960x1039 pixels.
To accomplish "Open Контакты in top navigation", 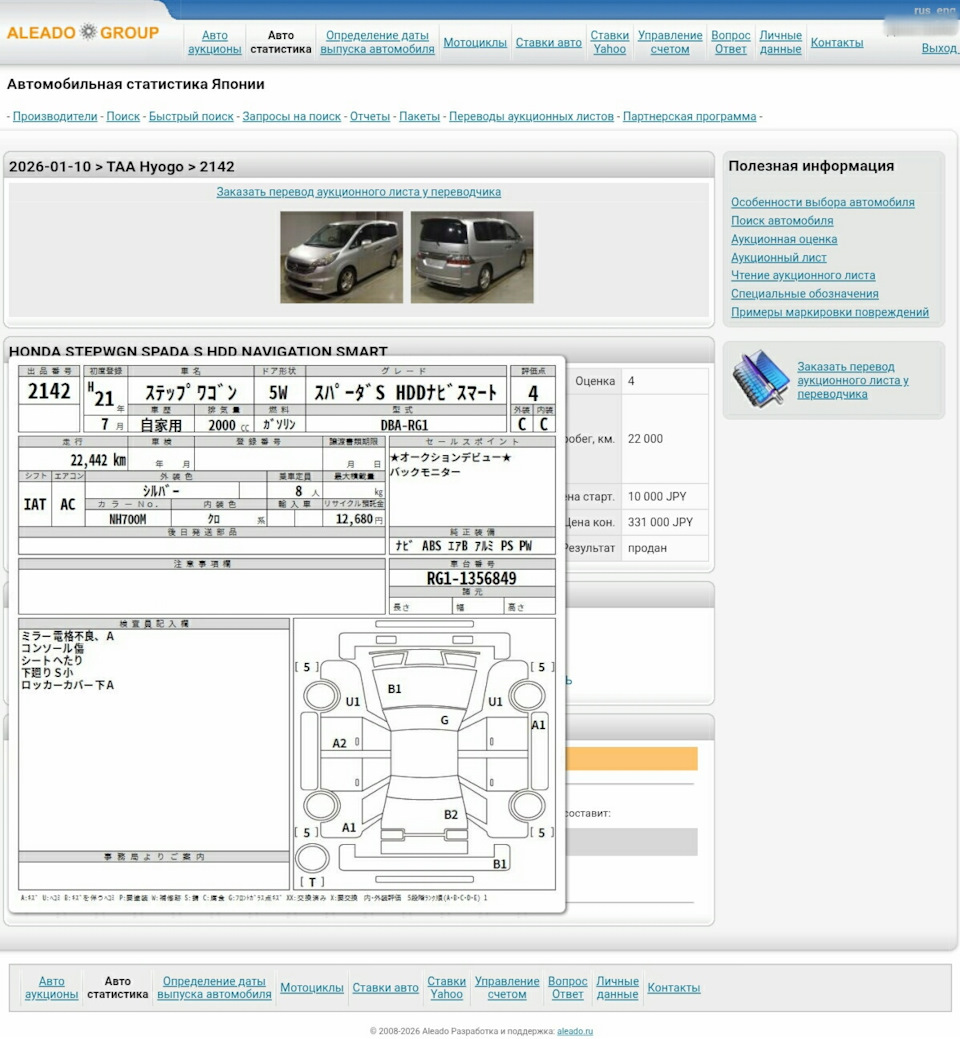I will coord(837,42).
